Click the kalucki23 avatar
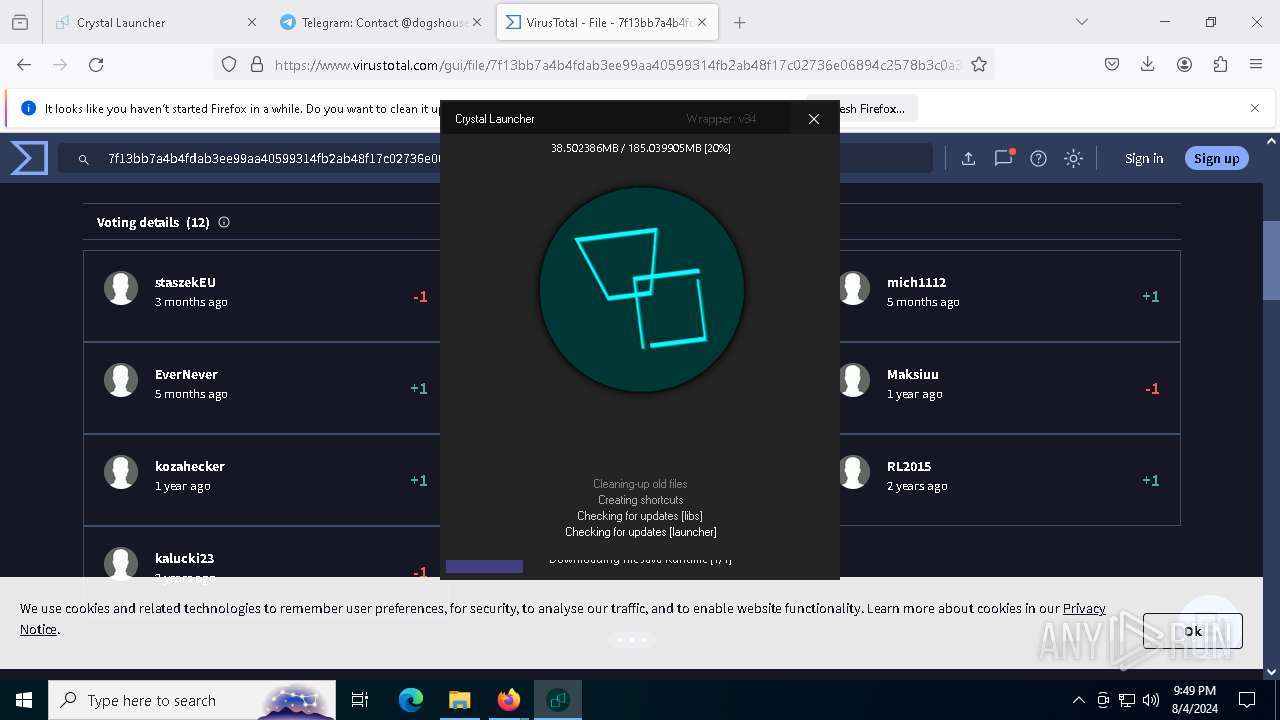This screenshot has width=1280, height=720. tap(121, 563)
